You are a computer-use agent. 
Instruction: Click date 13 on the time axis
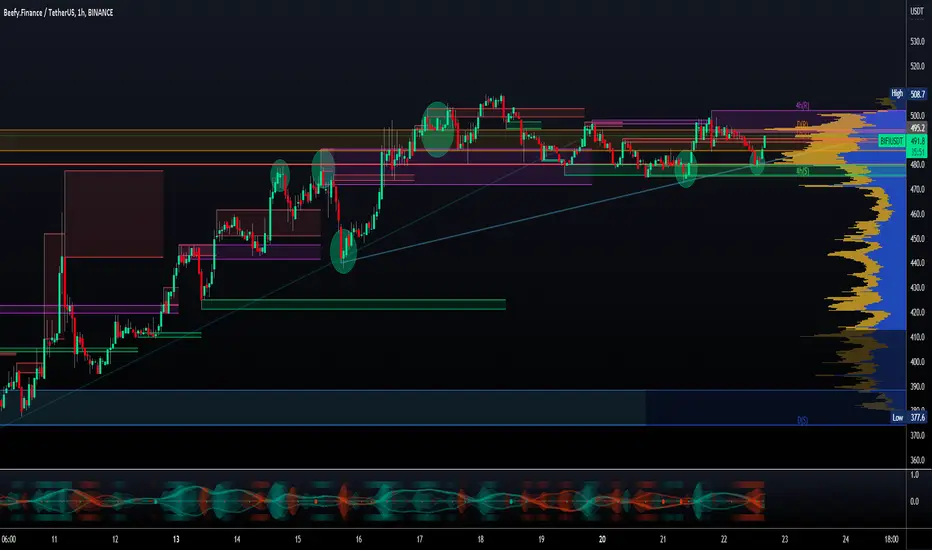coord(176,539)
